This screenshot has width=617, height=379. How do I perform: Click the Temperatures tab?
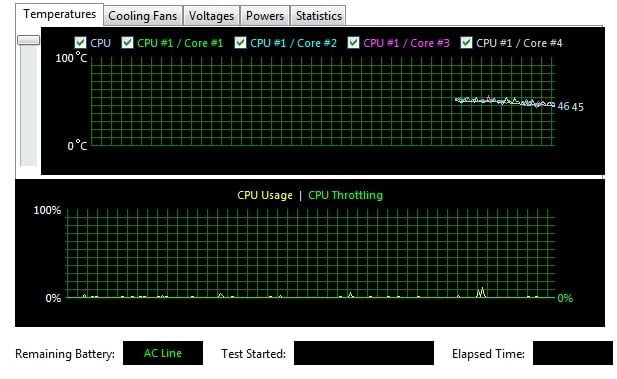(x=59, y=14)
